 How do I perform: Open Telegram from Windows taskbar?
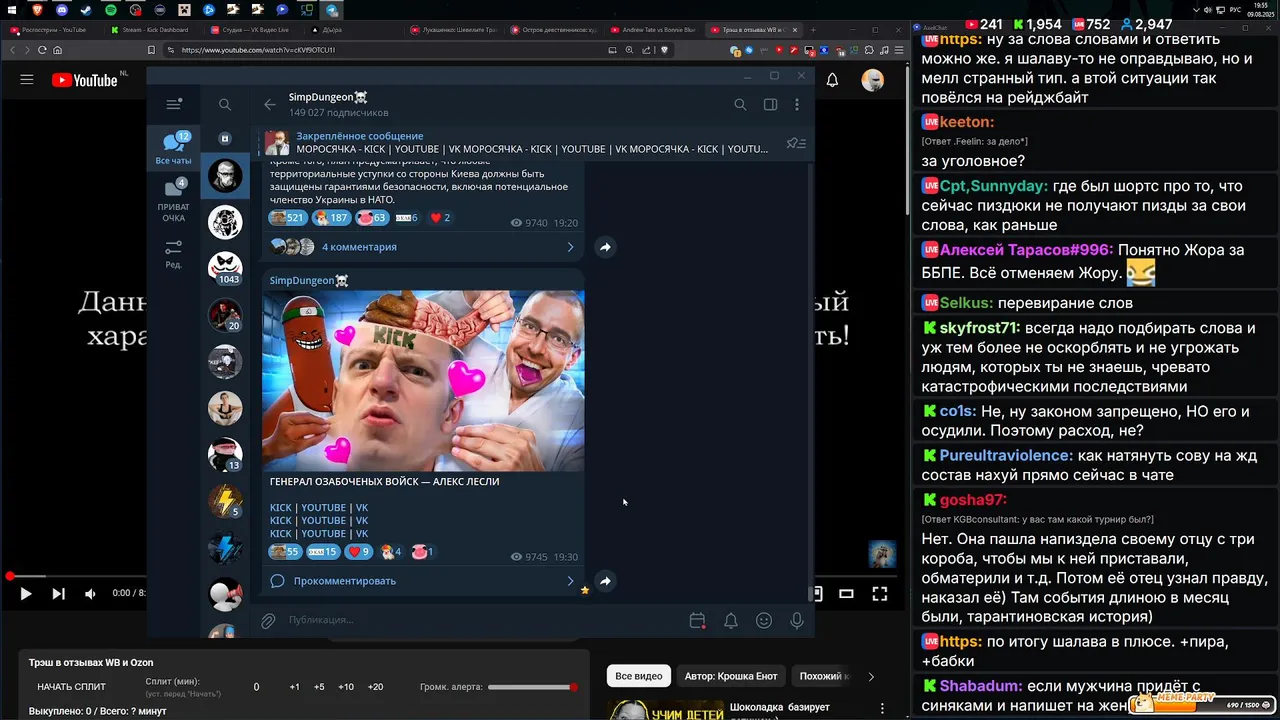(331, 10)
